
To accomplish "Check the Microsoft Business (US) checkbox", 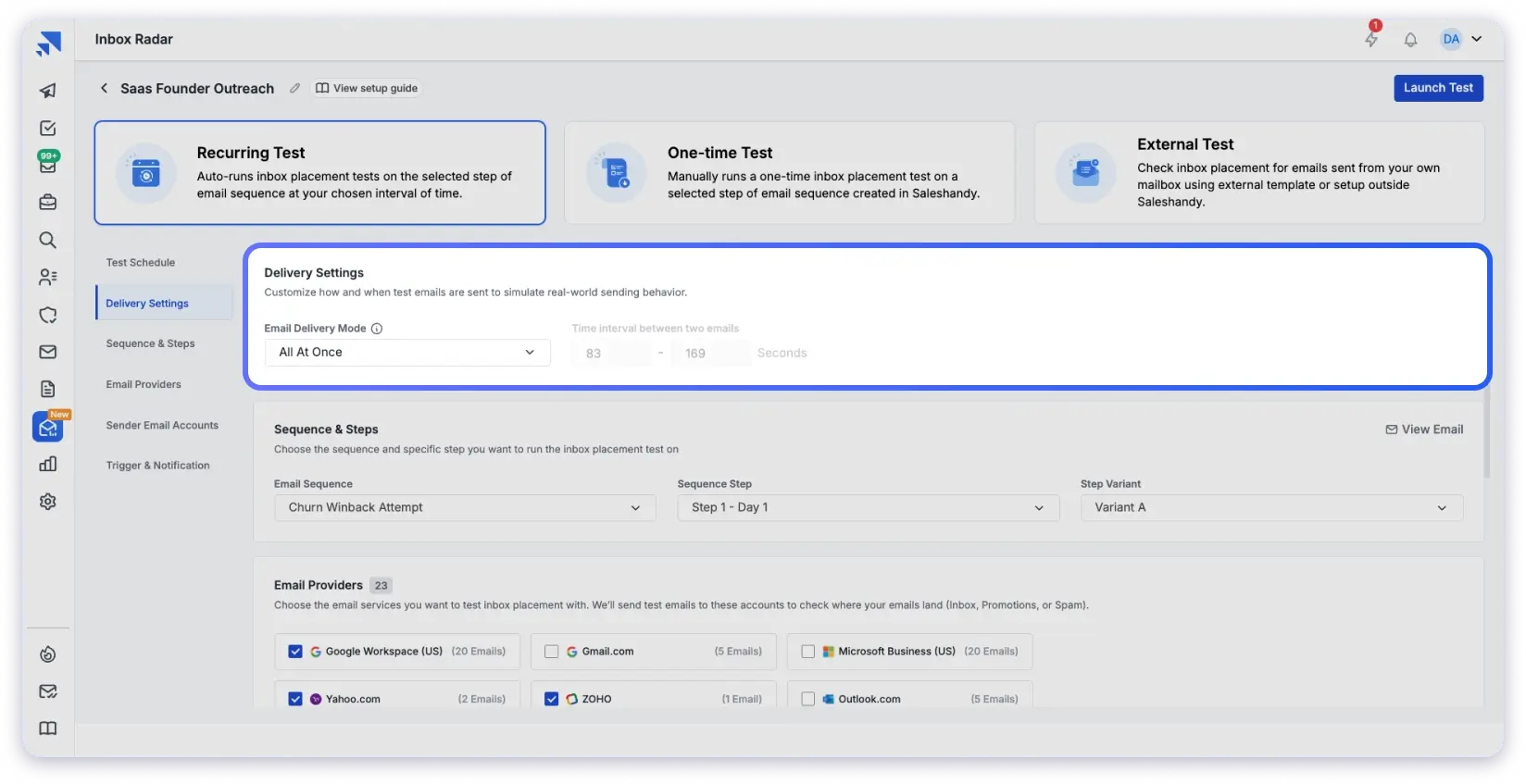I will (x=808, y=652).
